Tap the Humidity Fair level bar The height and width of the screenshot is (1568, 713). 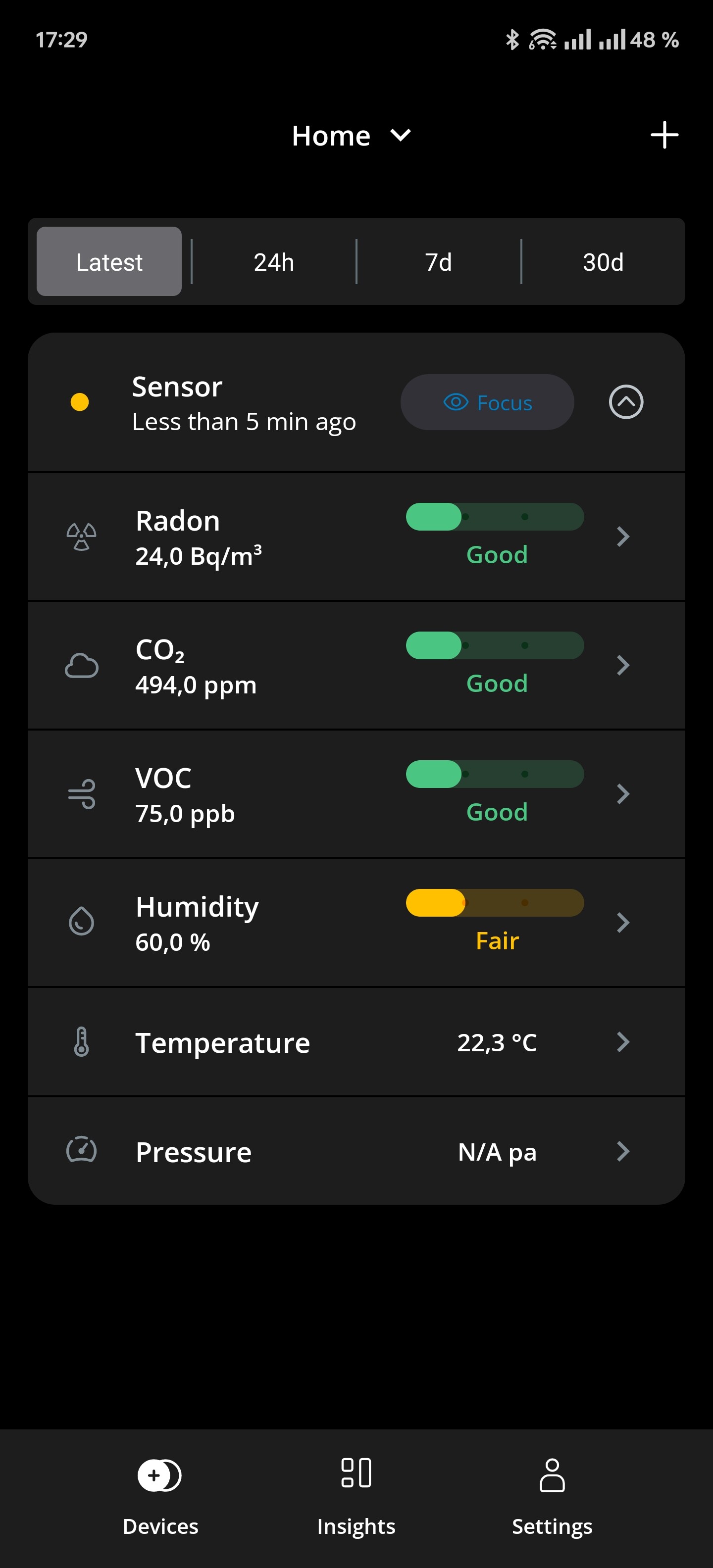point(495,903)
